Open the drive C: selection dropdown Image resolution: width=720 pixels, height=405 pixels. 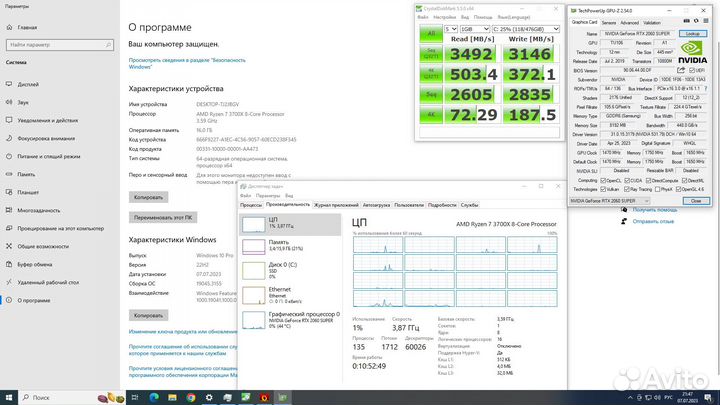coord(526,29)
